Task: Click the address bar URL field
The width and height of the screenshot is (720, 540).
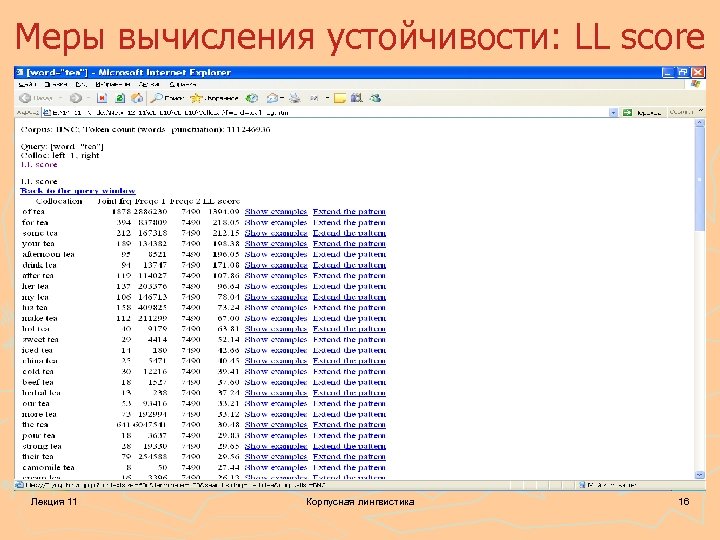Action: click(x=328, y=112)
